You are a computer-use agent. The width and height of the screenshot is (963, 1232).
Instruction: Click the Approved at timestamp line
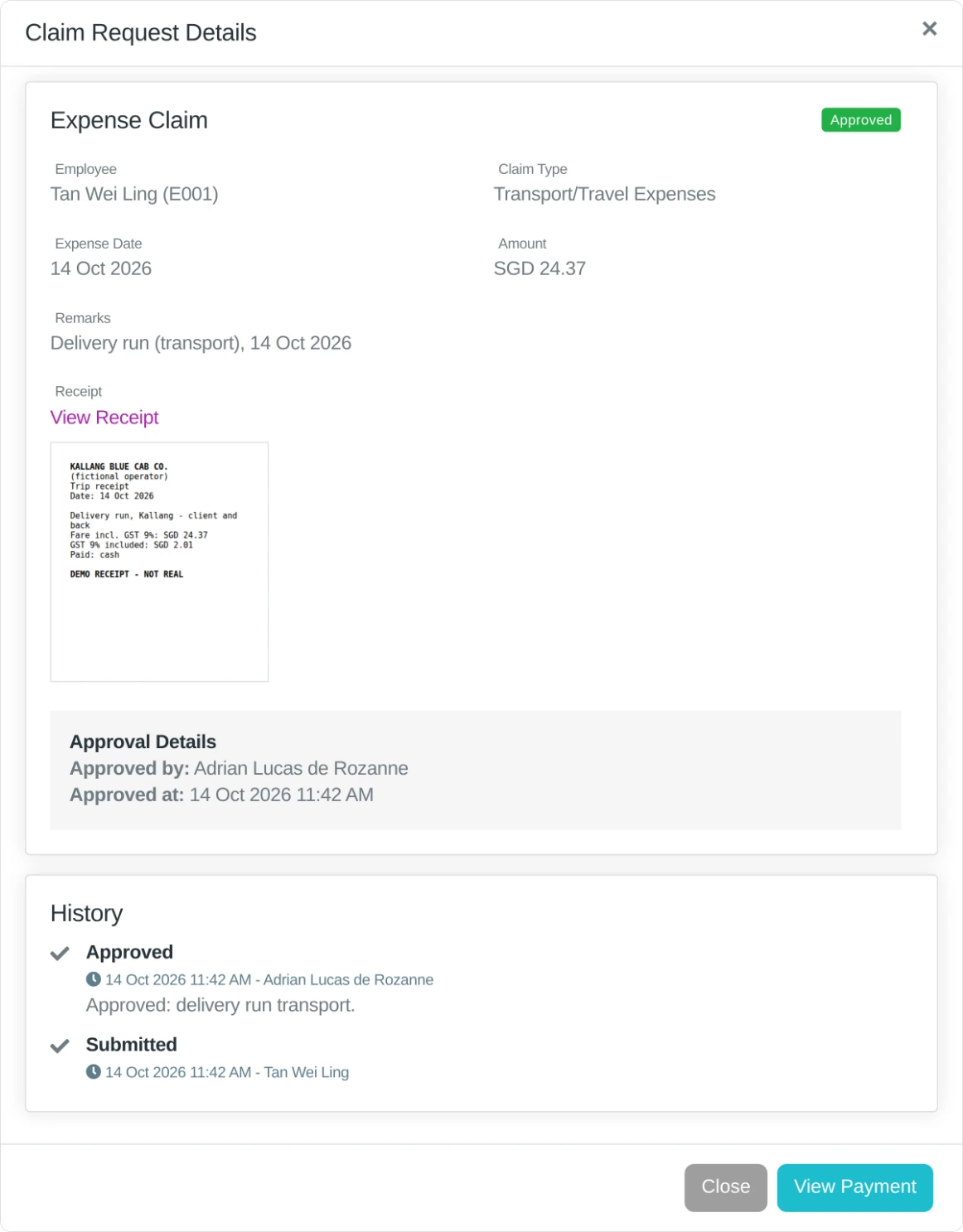coord(221,795)
